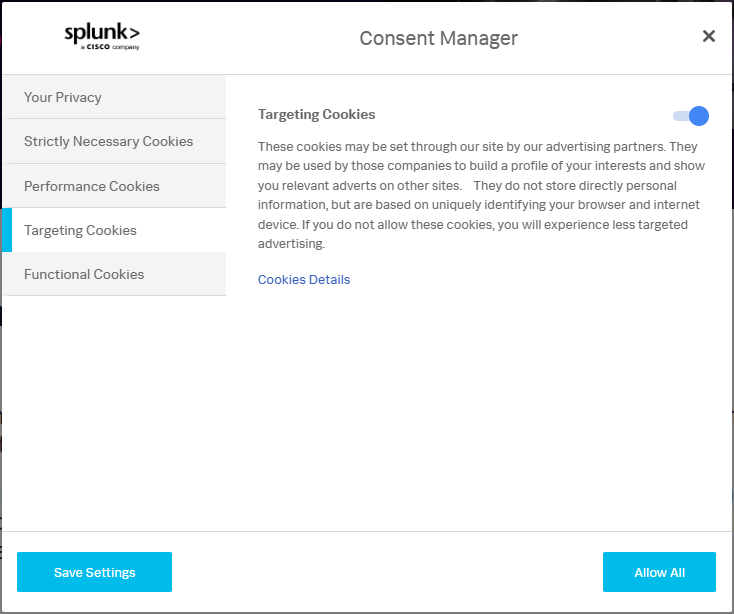
Task: Click the 'a Cisco company' tagline
Action: click(x=110, y=47)
